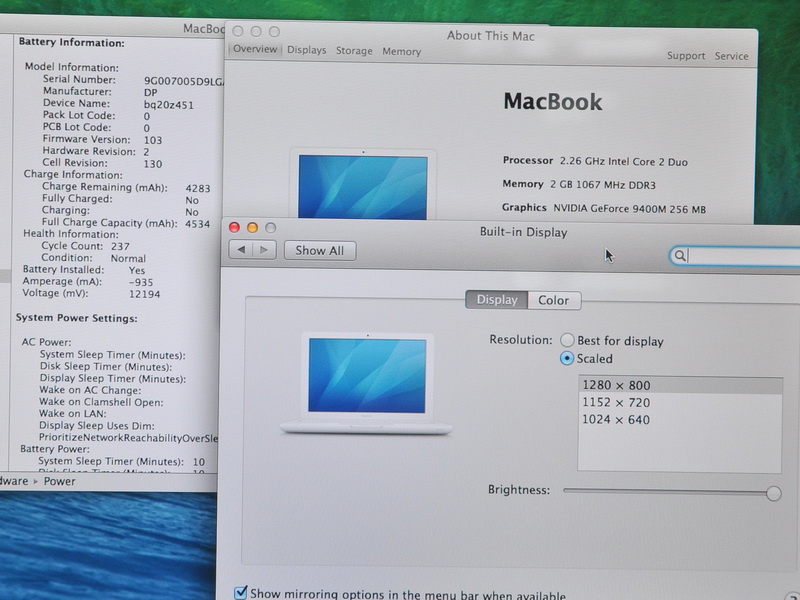Minimize the Built-in Display window
Viewport: 800px width, 600px height.
253,228
